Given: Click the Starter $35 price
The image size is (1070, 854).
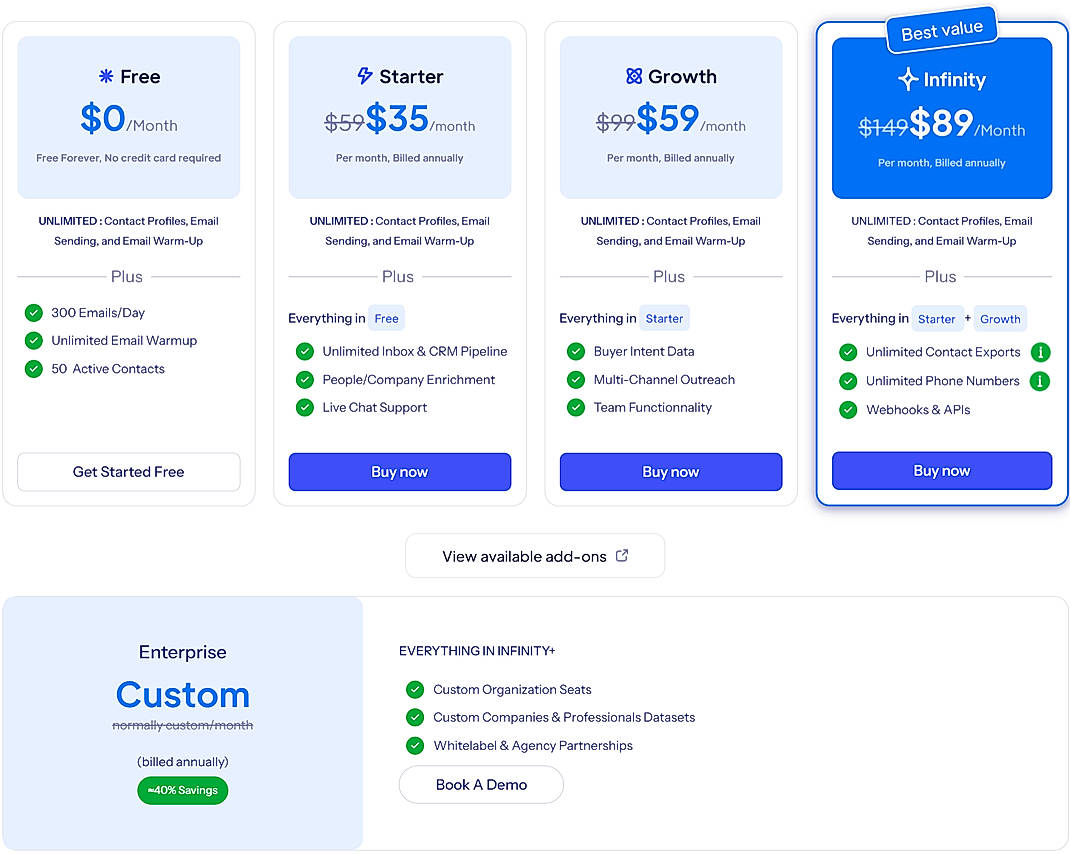Looking at the screenshot, I should click(397, 118).
